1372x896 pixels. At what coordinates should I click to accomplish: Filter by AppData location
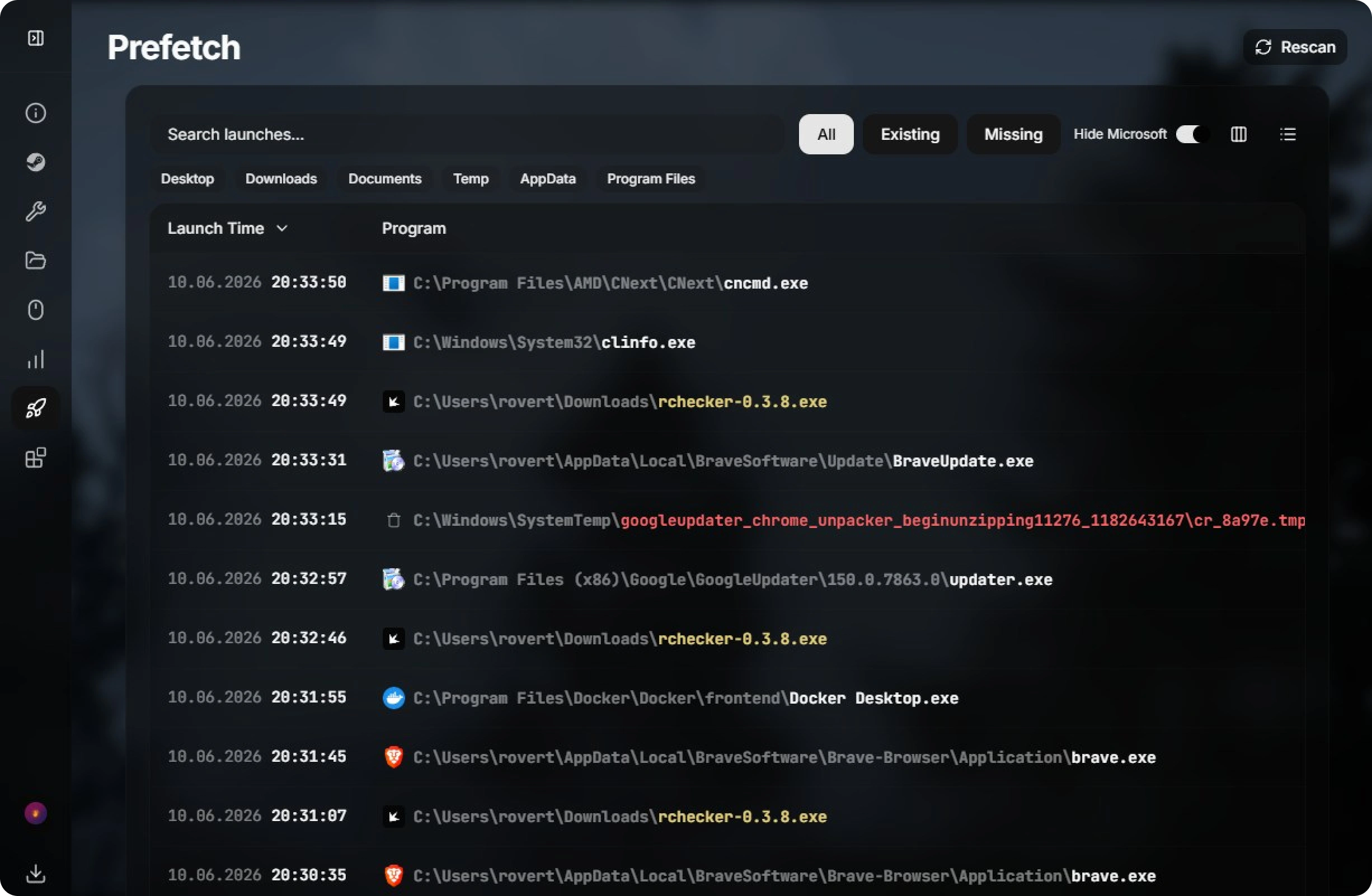click(548, 178)
